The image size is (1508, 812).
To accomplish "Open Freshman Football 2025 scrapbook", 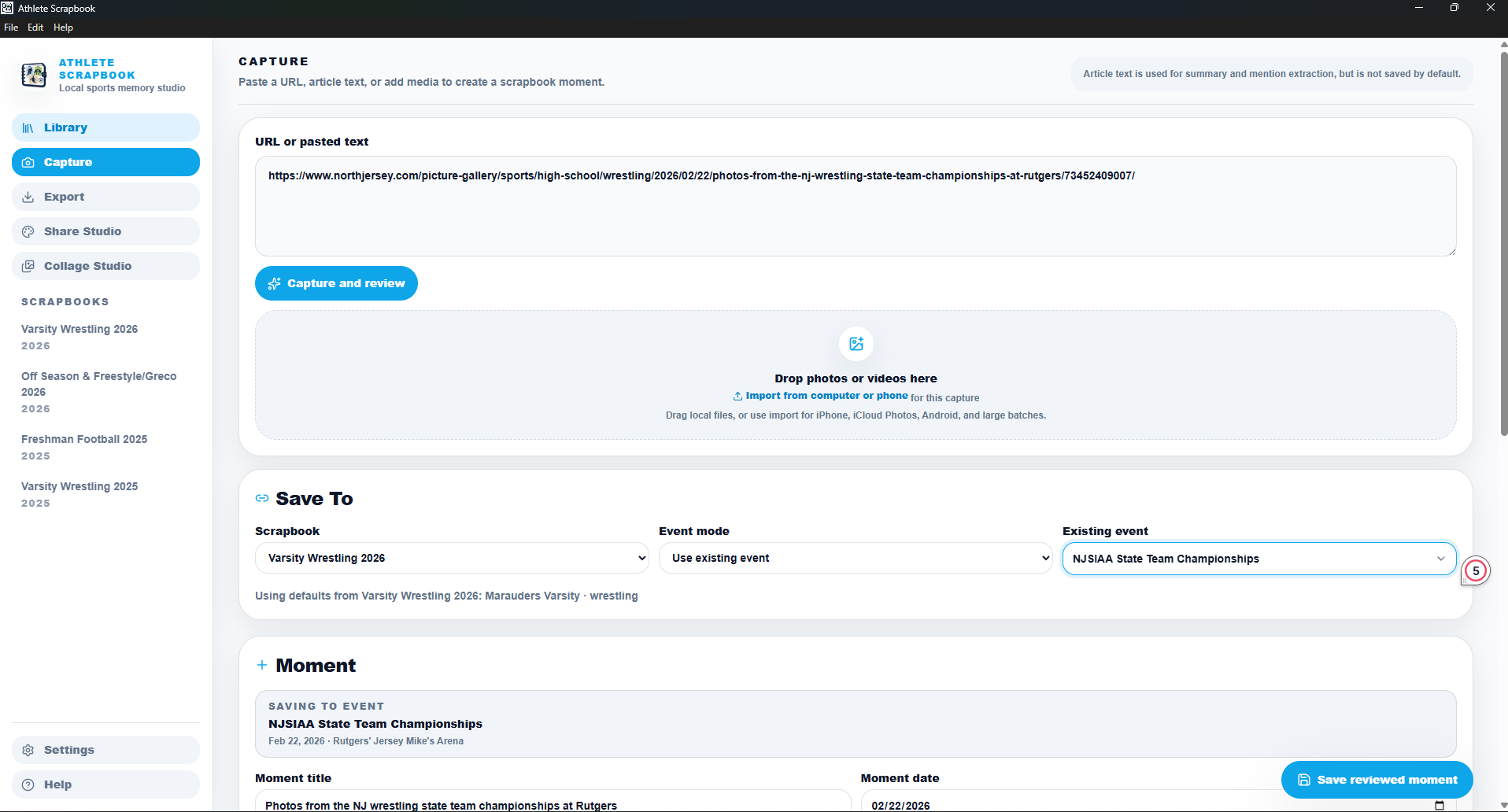I will [x=84, y=447].
